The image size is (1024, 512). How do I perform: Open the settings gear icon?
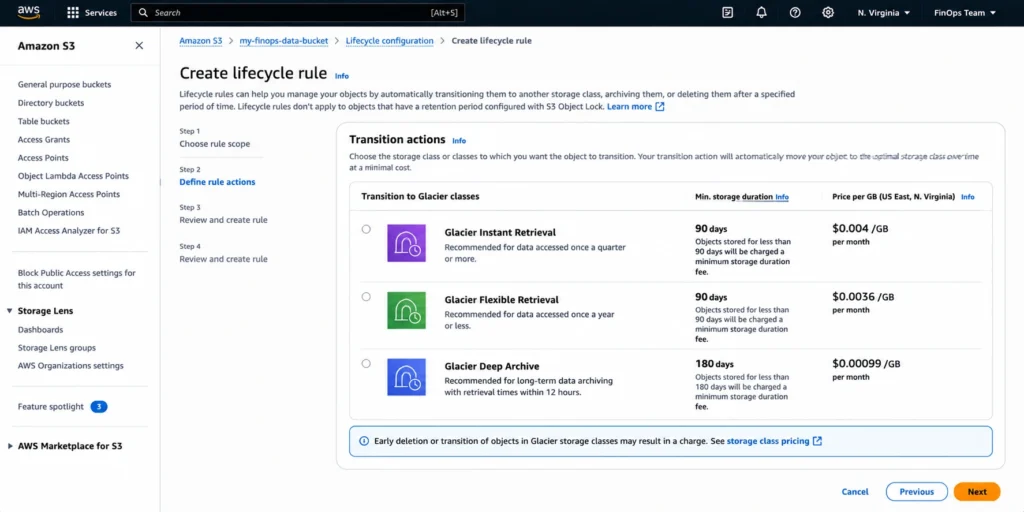pyautogui.click(x=828, y=12)
